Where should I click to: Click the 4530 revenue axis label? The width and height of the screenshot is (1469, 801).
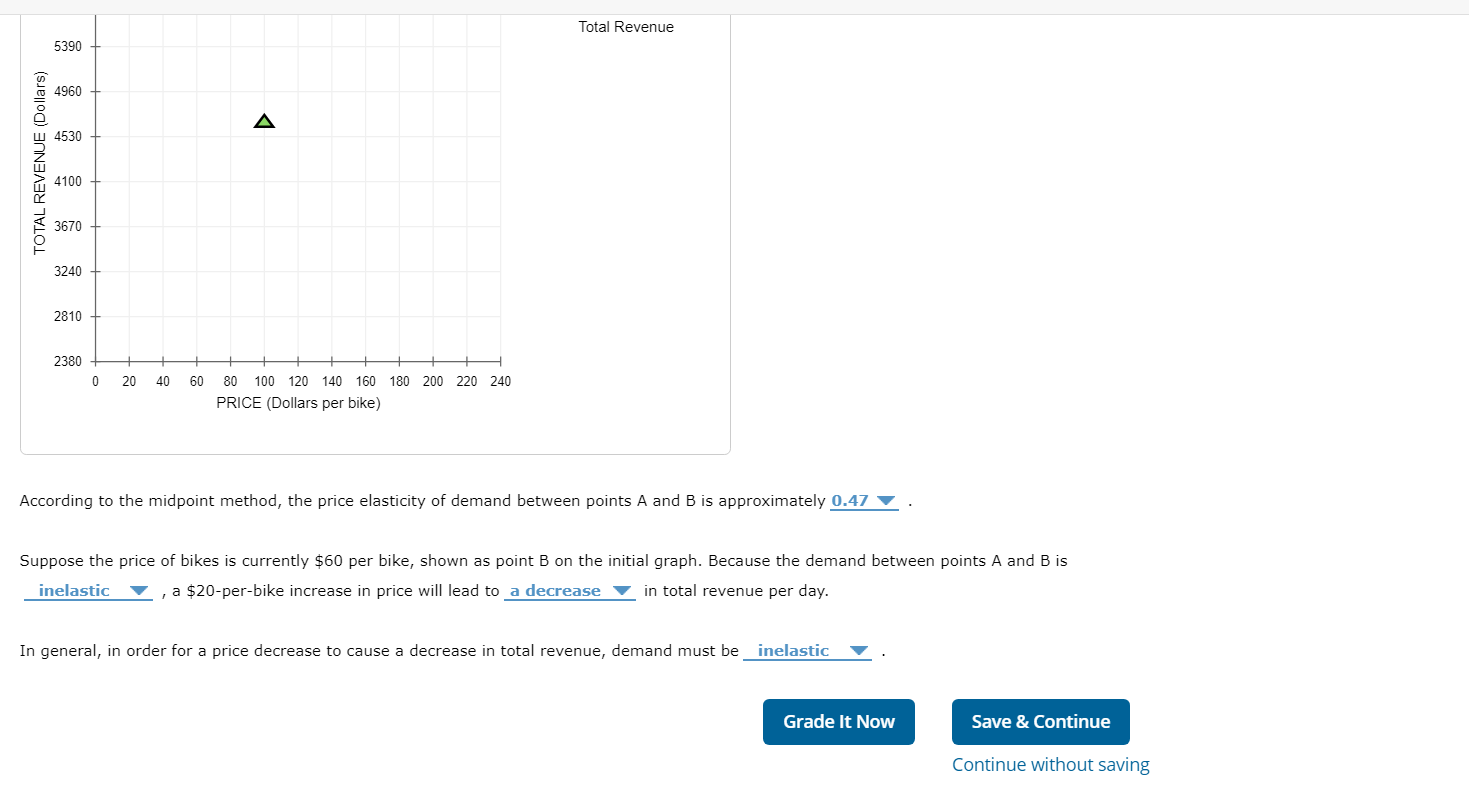click(69, 136)
